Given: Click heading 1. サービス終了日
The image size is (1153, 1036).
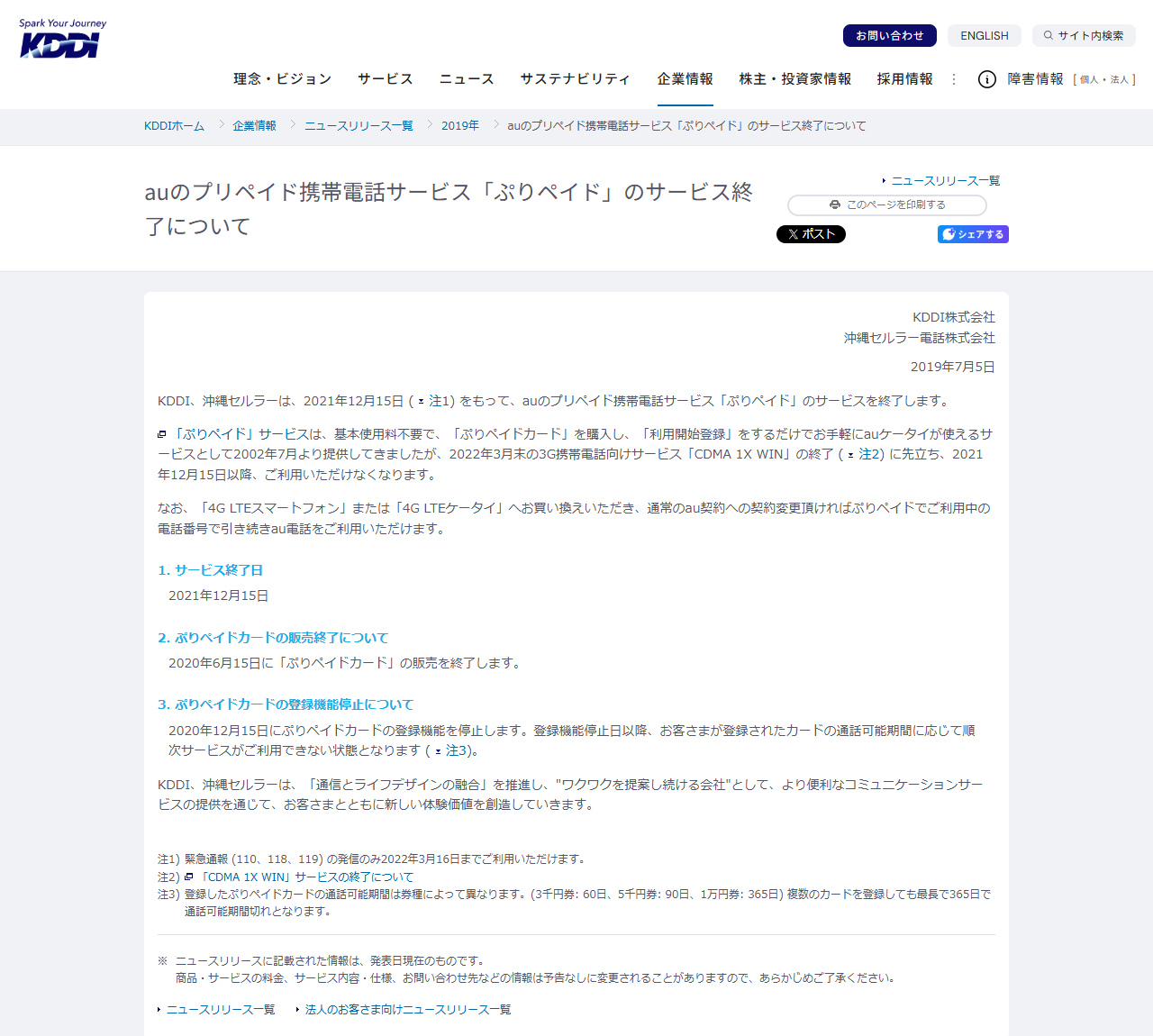Looking at the screenshot, I should click(211, 570).
